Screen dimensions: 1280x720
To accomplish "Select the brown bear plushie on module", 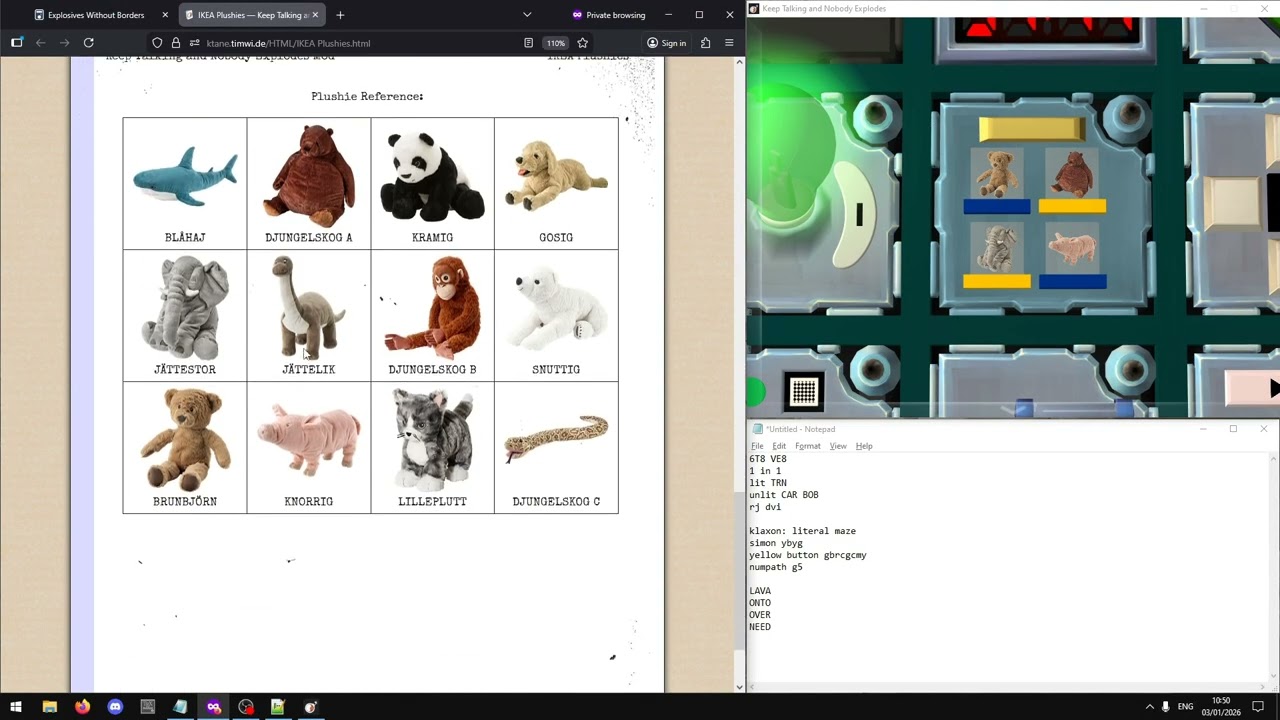I will [x=1072, y=174].
